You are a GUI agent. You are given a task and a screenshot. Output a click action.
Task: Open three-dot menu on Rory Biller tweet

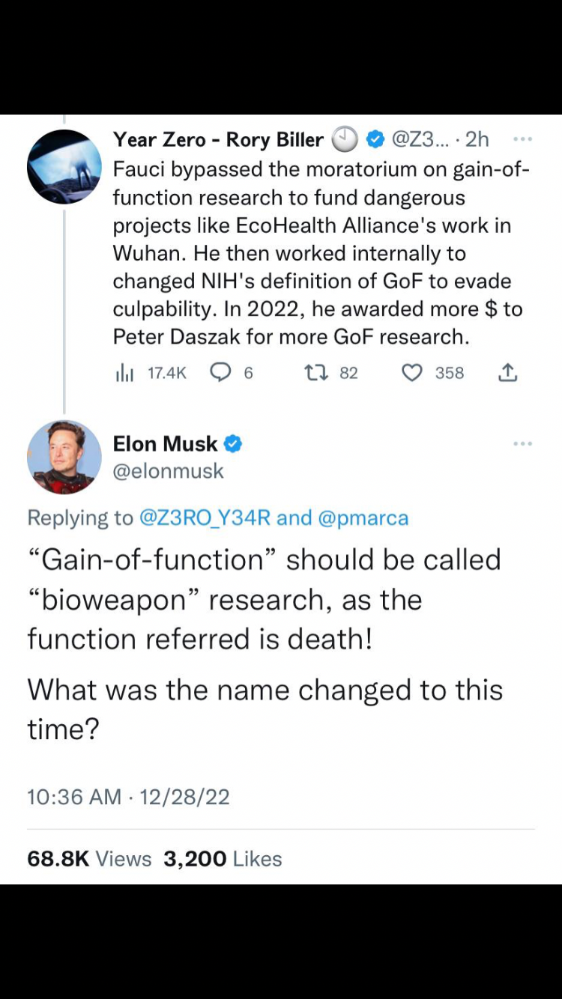click(522, 137)
